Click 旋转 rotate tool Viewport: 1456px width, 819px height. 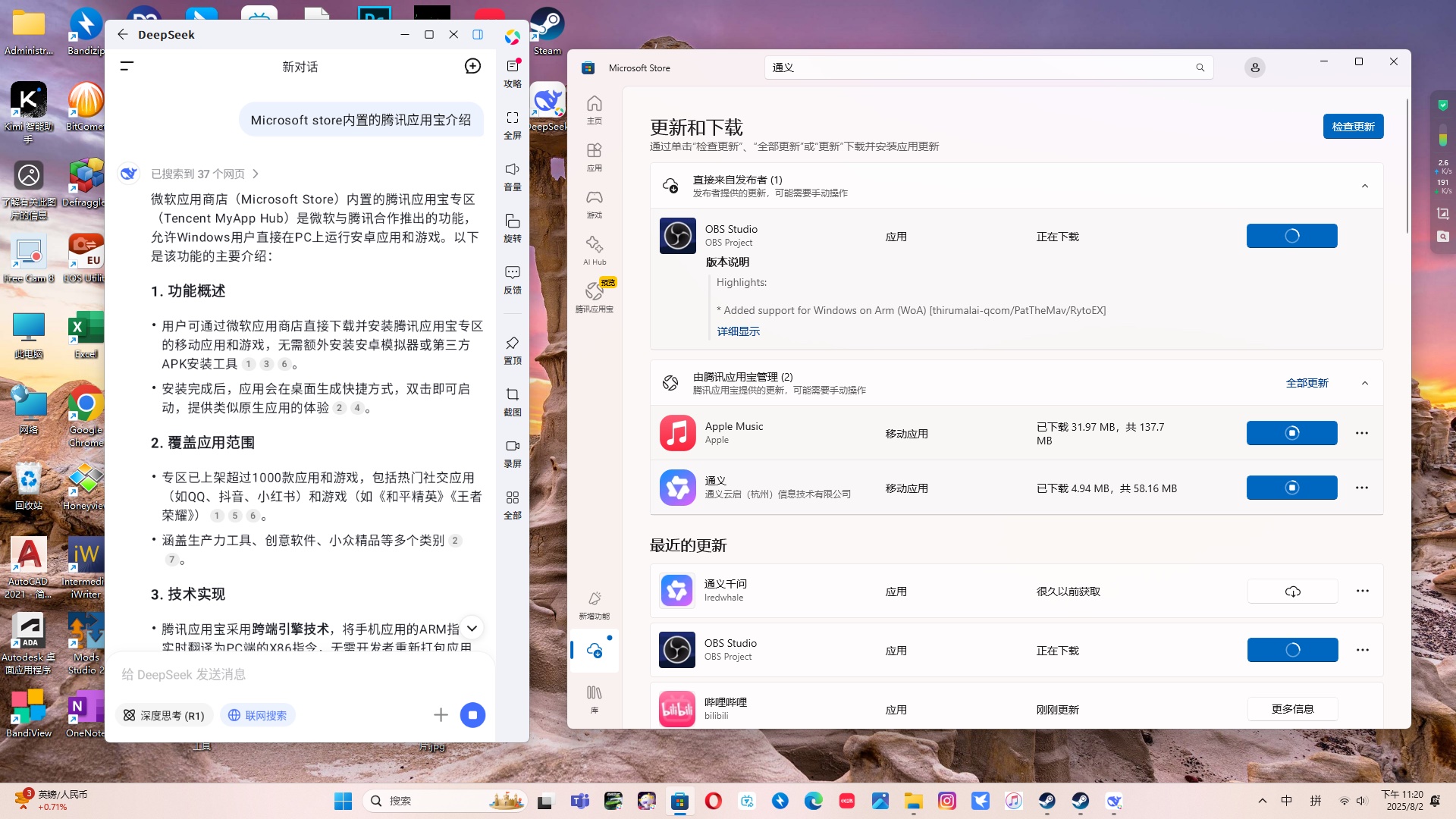513,228
